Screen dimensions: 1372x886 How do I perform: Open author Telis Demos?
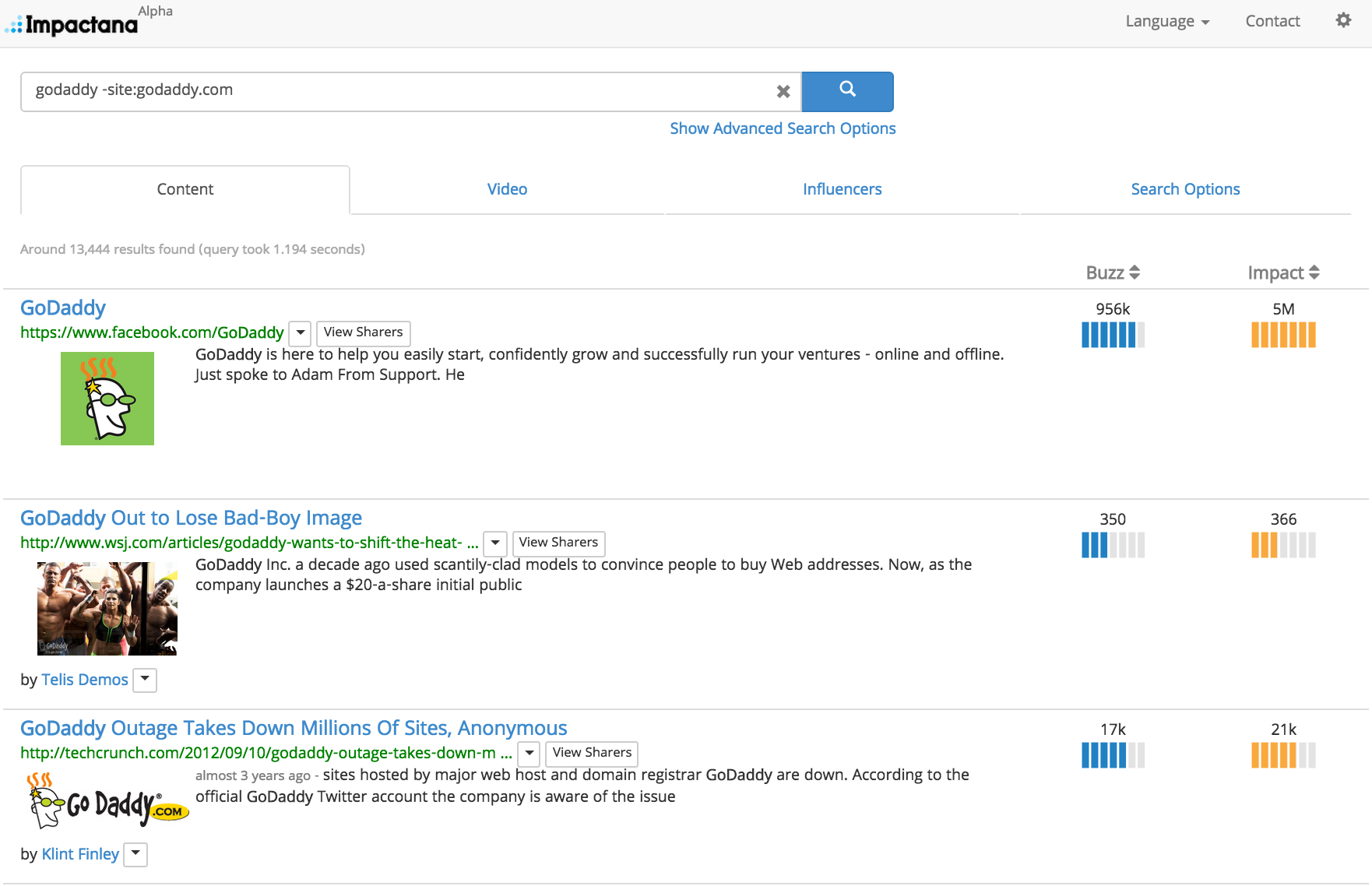(84, 680)
